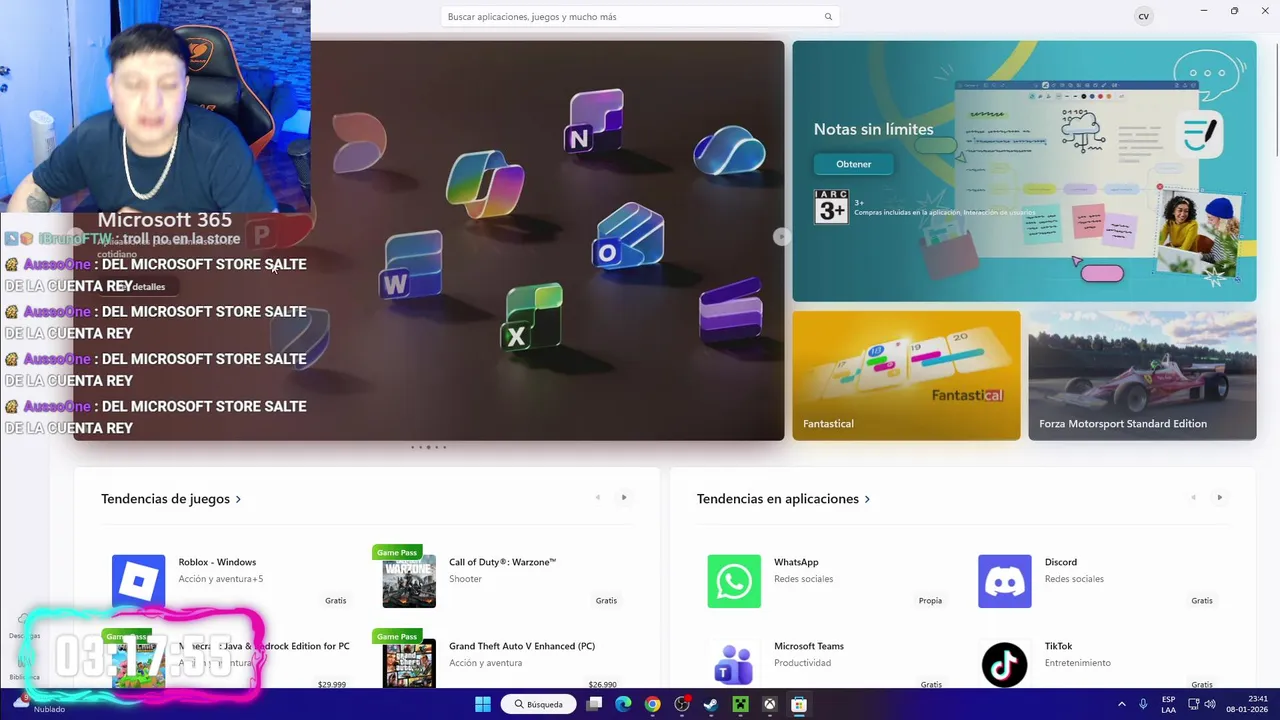Viewport: 1280px width, 720px height.
Task: Click Gratis button for Roblox
Action: tap(335, 600)
